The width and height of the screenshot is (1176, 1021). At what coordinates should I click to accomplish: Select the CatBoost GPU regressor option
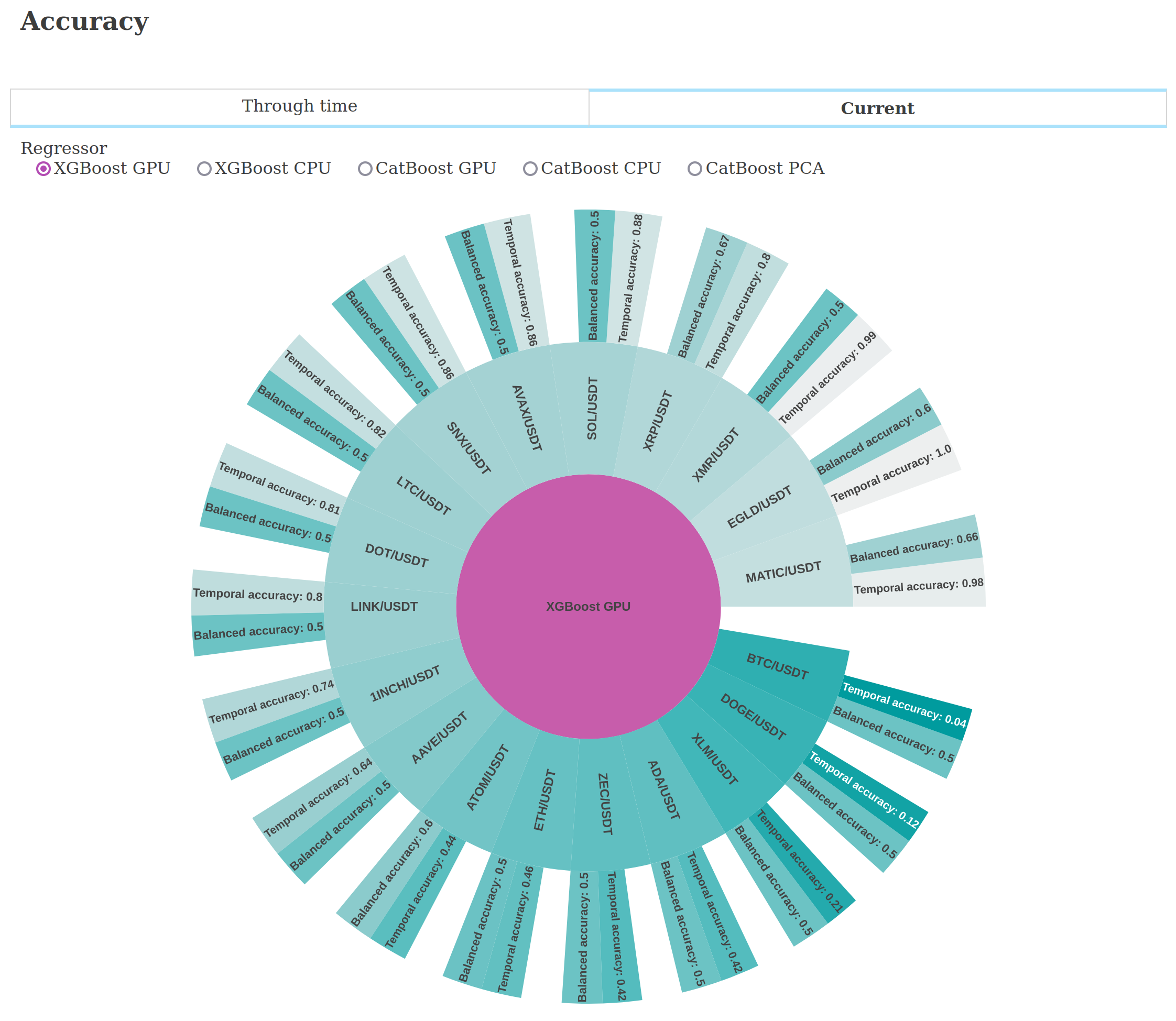click(x=365, y=169)
